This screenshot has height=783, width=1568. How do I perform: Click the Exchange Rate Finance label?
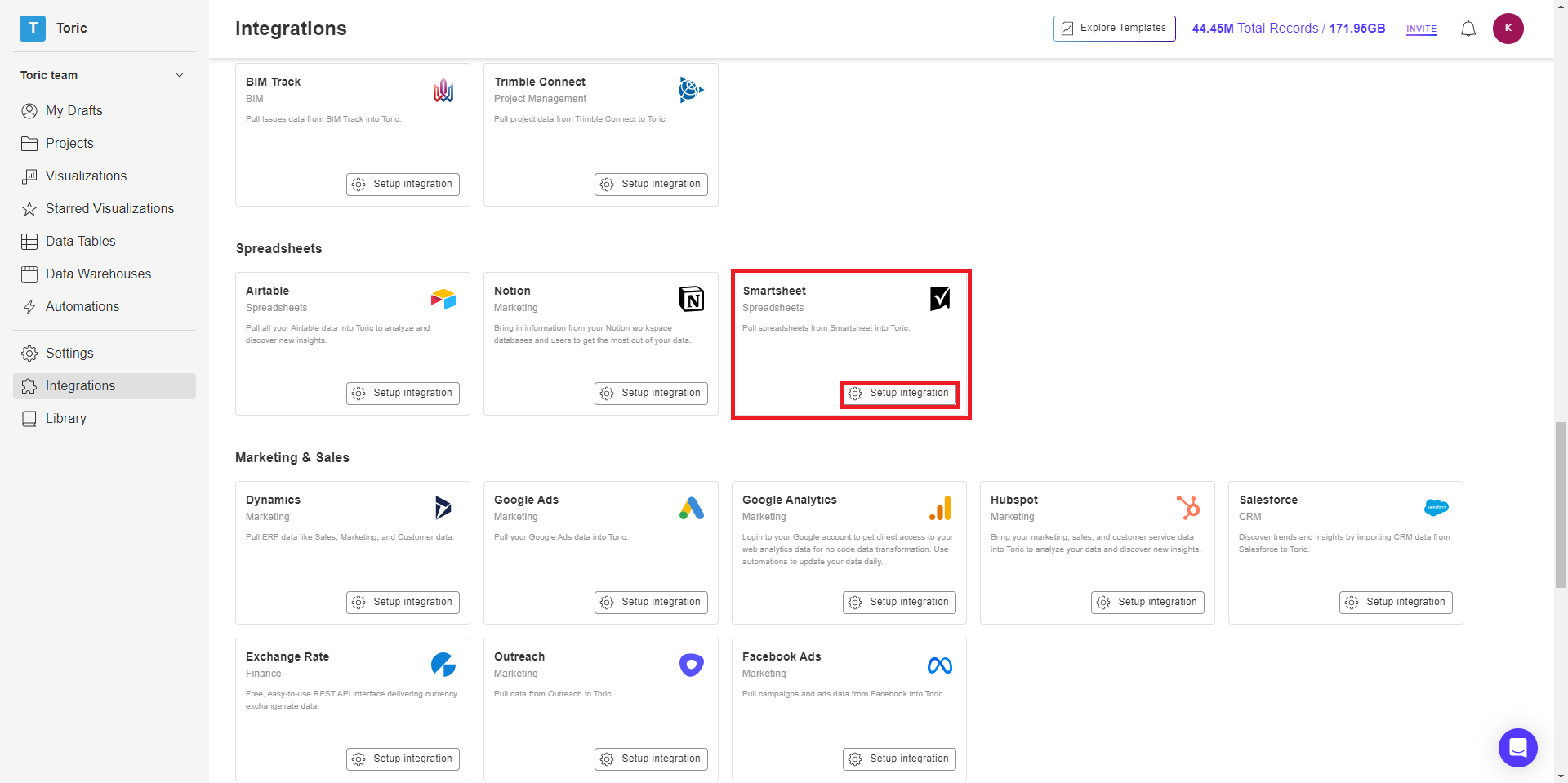263,674
